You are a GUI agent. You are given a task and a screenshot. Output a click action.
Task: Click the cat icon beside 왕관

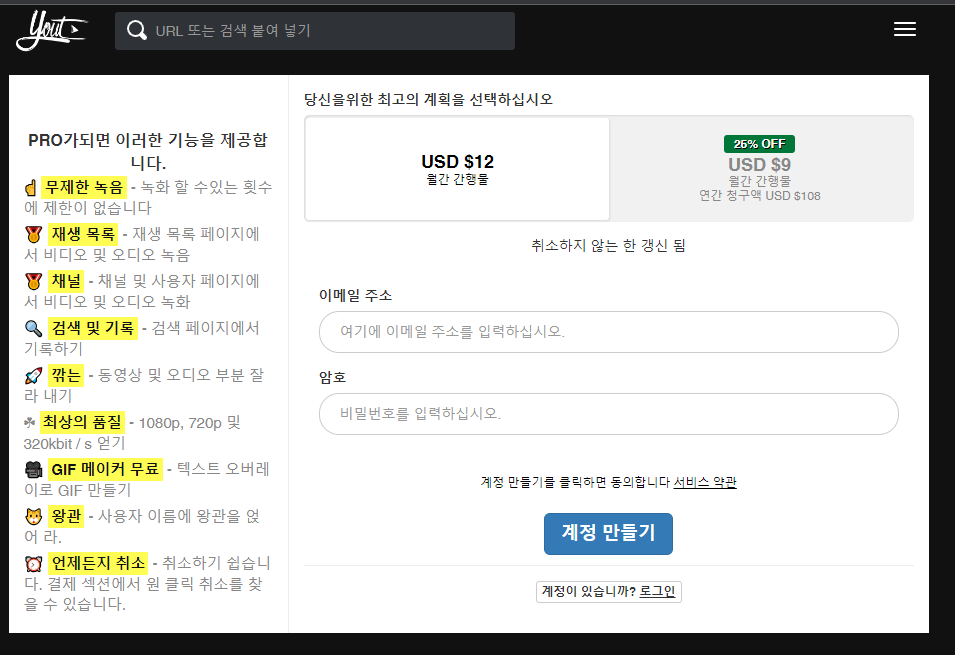click(x=33, y=516)
